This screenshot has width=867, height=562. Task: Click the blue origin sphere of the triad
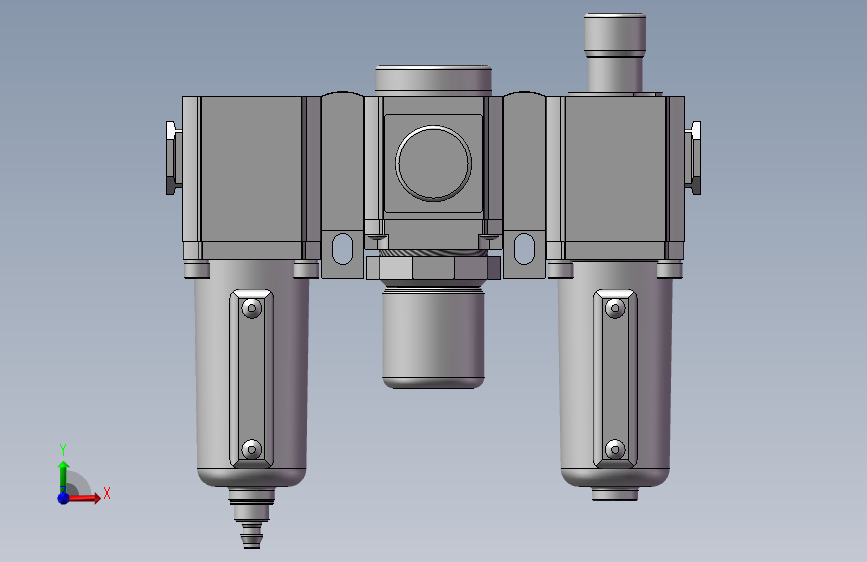coord(63,498)
